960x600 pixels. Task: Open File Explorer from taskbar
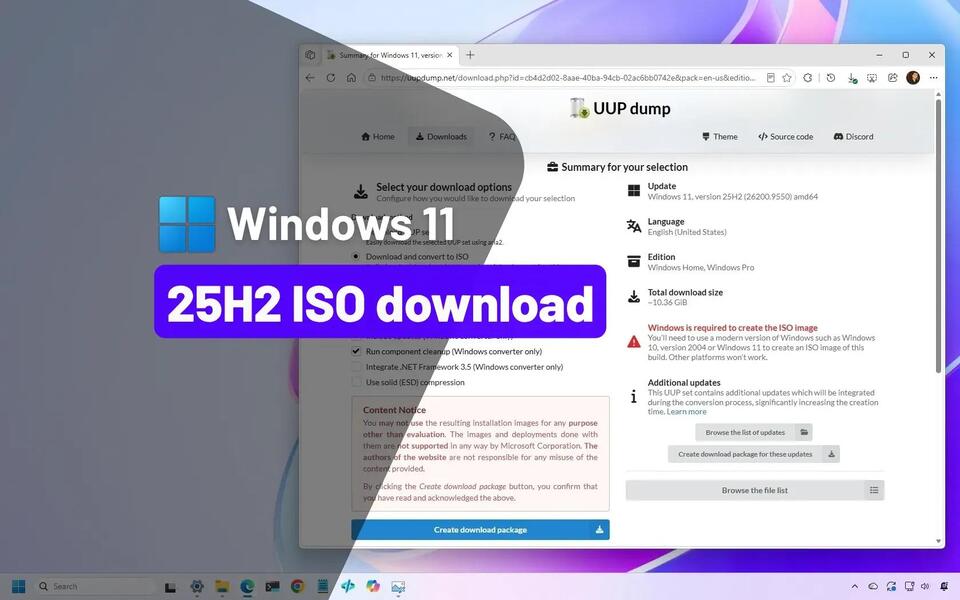coord(222,587)
